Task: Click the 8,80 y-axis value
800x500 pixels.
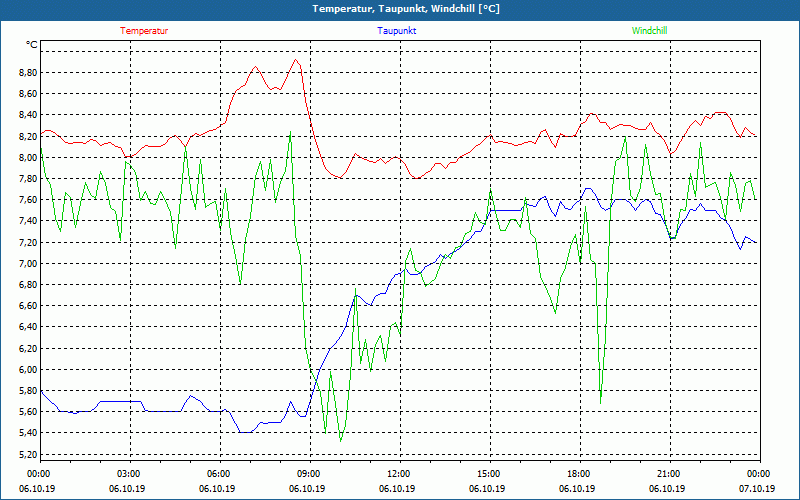Action: point(28,72)
